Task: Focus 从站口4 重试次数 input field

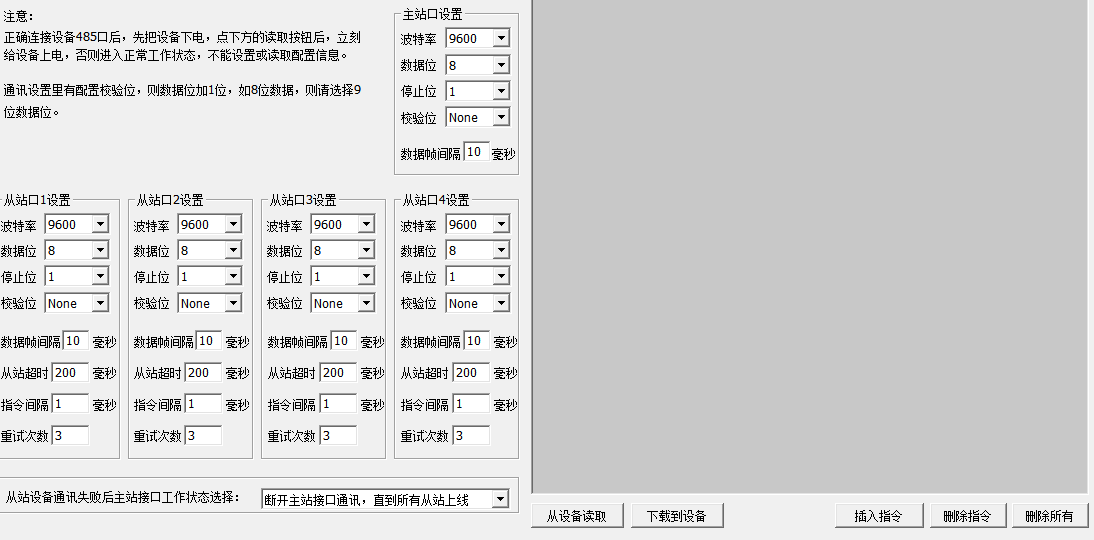Action: pyautogui.click(x=471, y=435)
